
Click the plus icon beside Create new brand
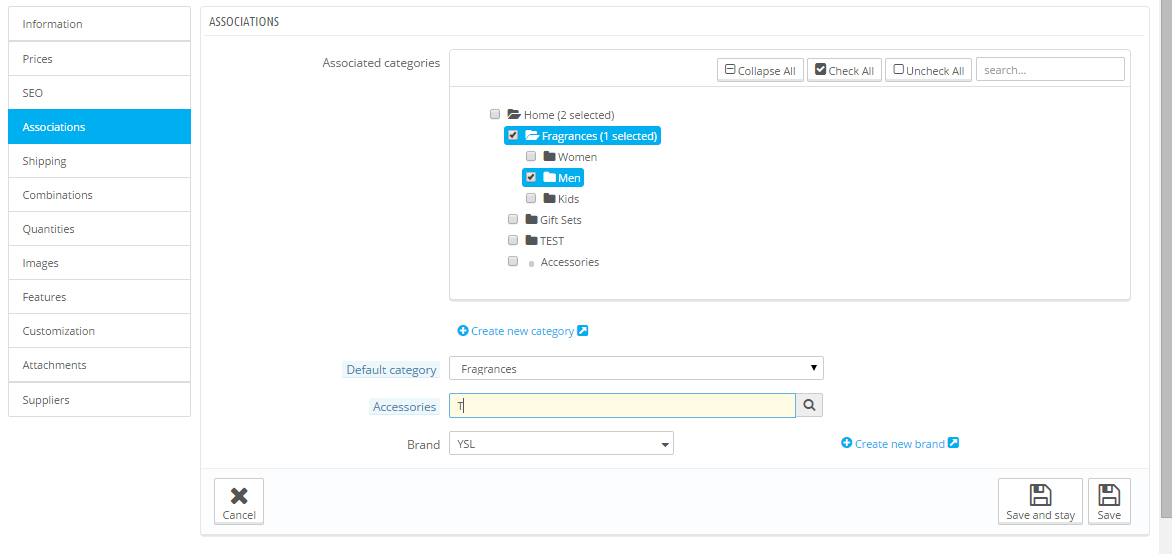point(847,443)
